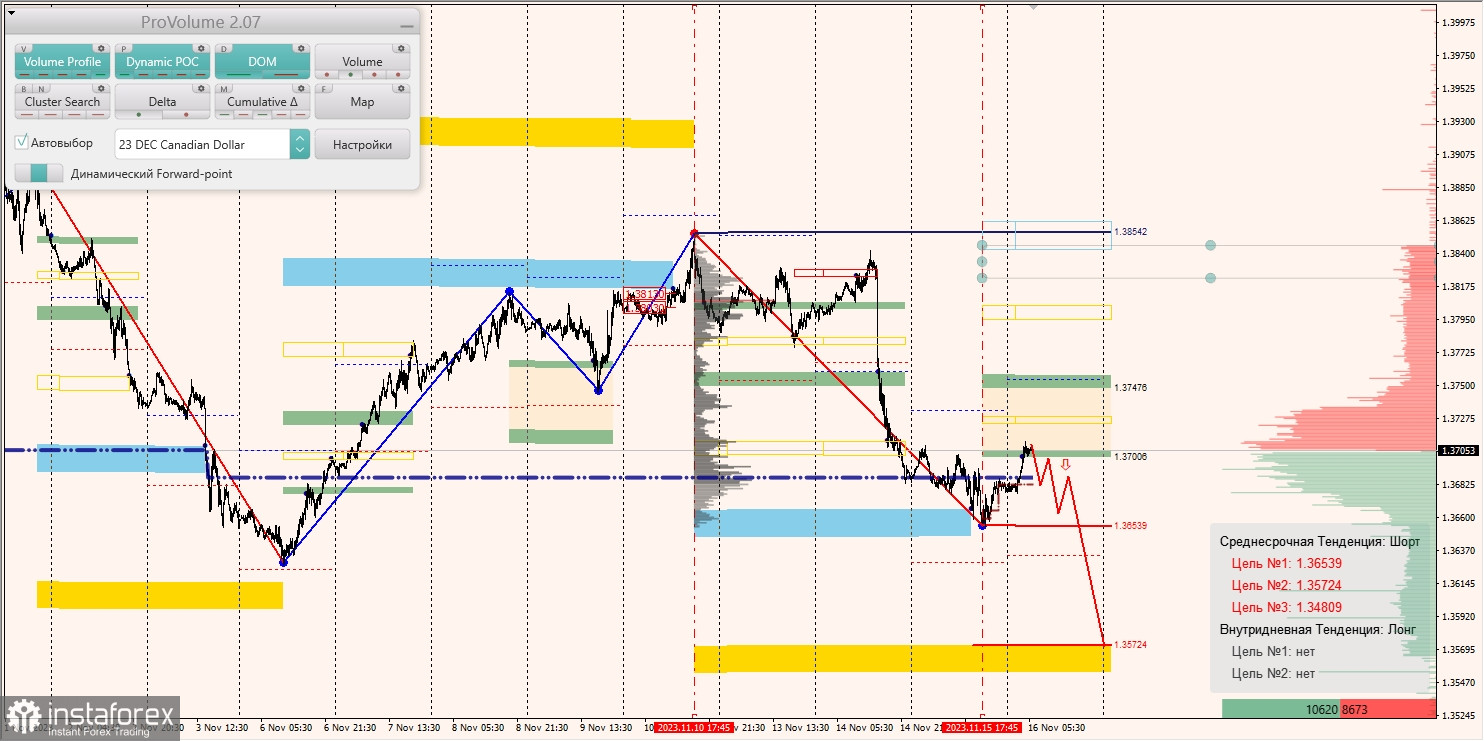Toggle the Volume Profile indicator
The height and width of the screenshot is (741, 1484).
(x=62, y=62)
